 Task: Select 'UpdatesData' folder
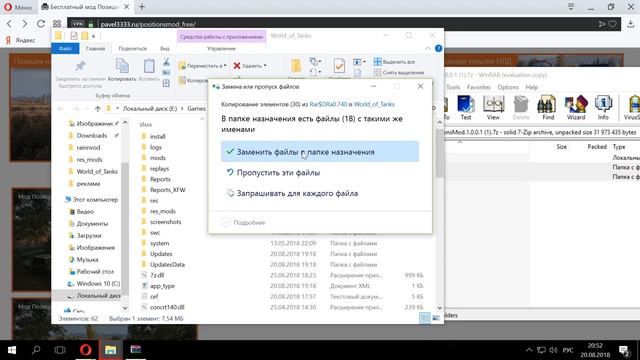167,264
